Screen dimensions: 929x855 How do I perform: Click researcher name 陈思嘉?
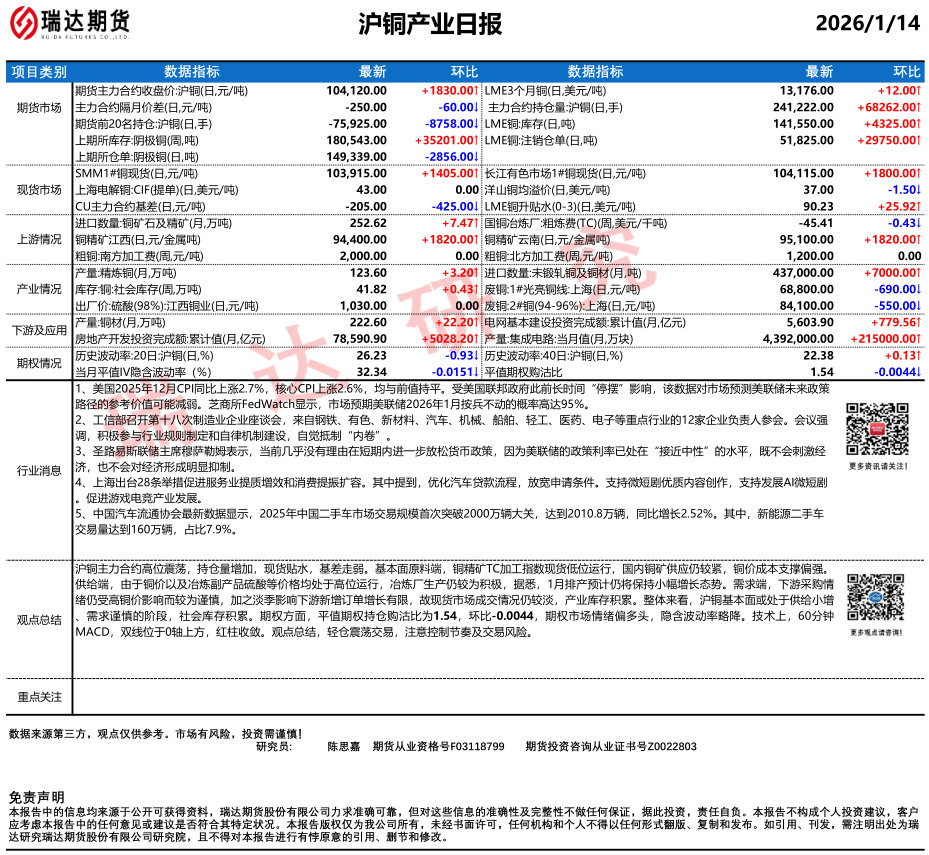(343, 746)
